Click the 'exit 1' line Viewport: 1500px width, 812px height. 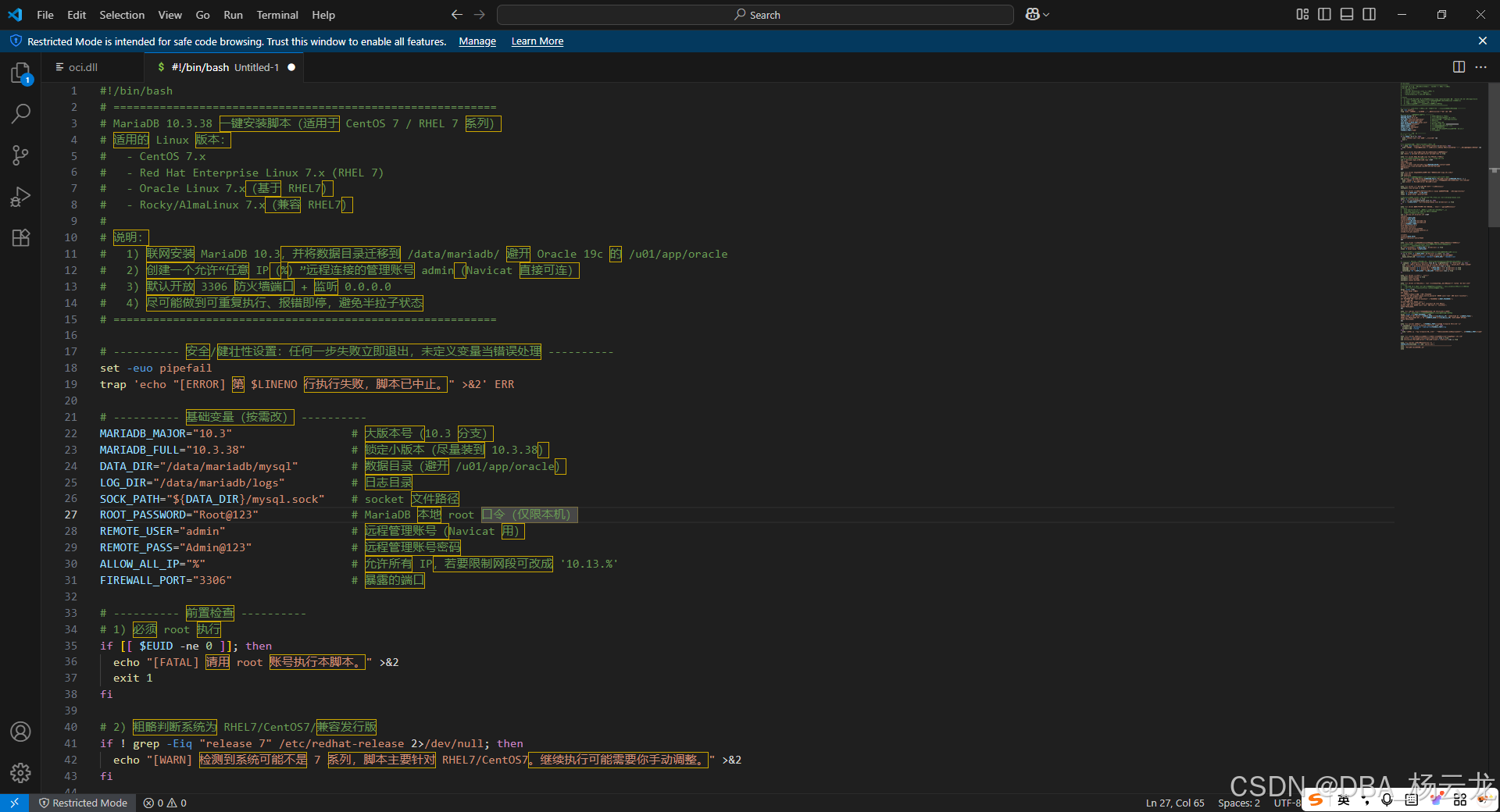coord(133,678)
